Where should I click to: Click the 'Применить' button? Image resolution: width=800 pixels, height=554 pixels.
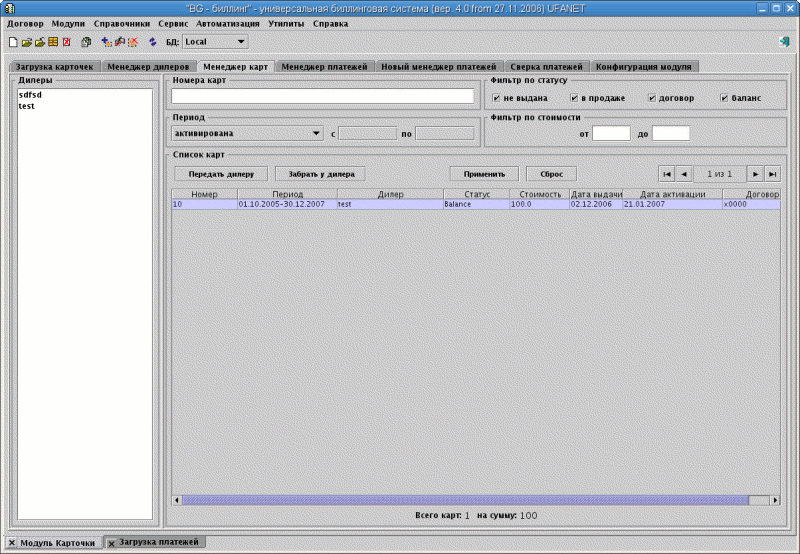484,173
